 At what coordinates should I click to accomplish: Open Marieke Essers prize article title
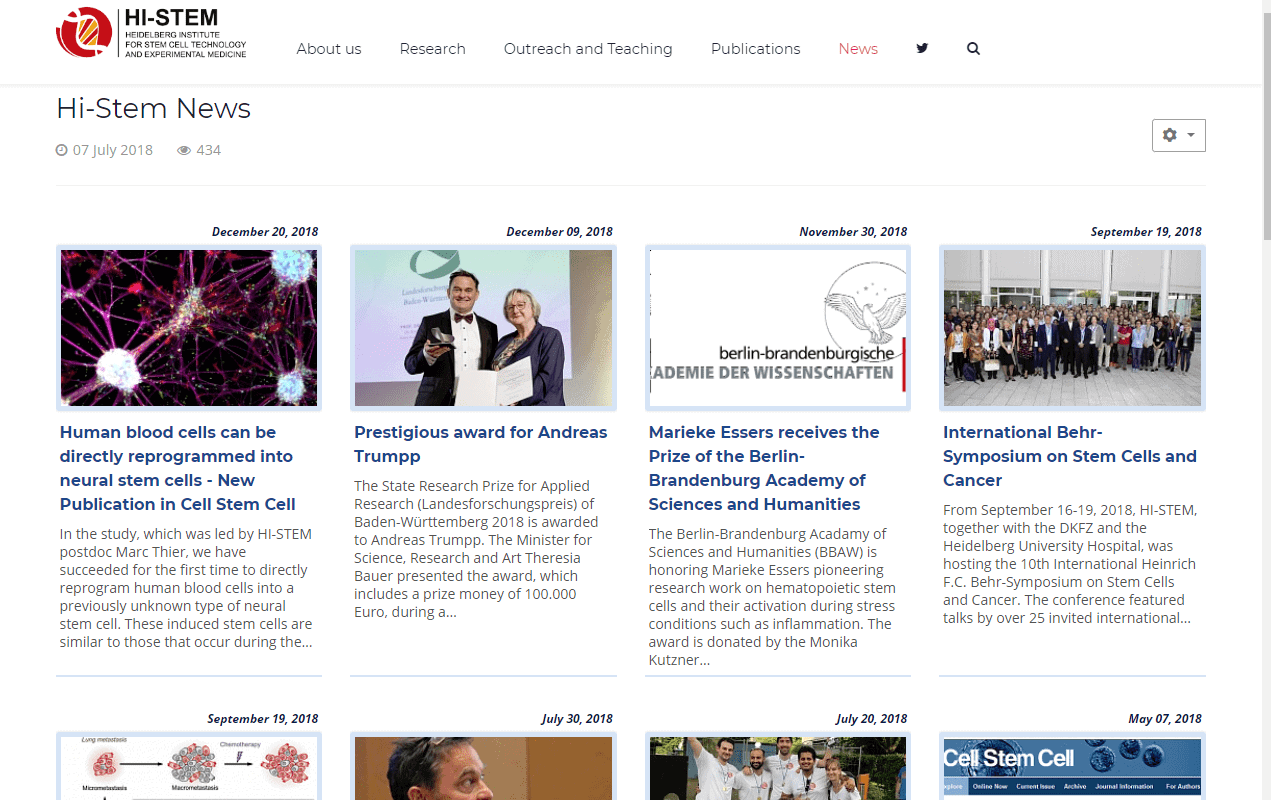(x=764, y=468)
